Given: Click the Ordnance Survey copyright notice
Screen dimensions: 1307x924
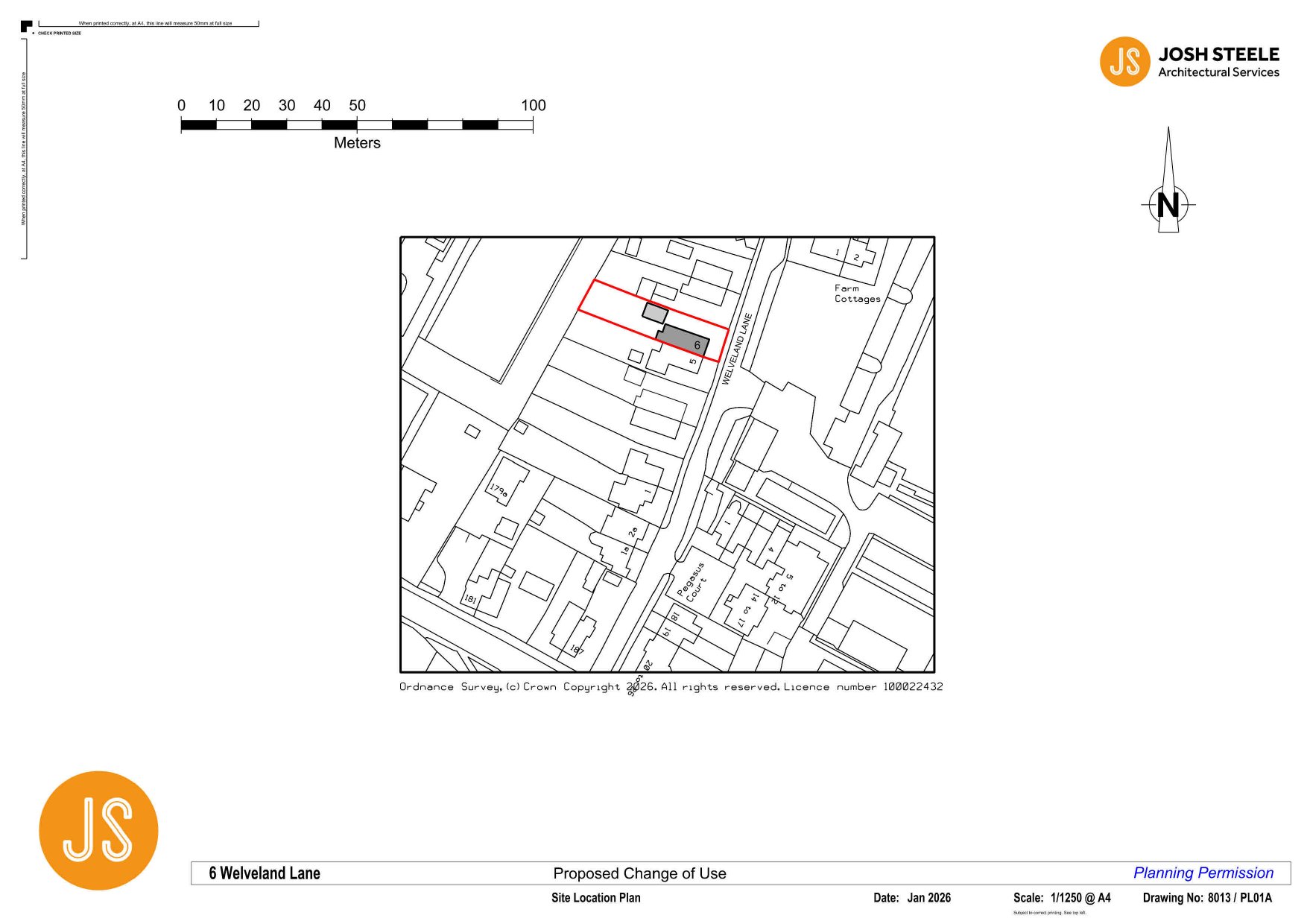Looking at the screenshot, I should point(671,687).
